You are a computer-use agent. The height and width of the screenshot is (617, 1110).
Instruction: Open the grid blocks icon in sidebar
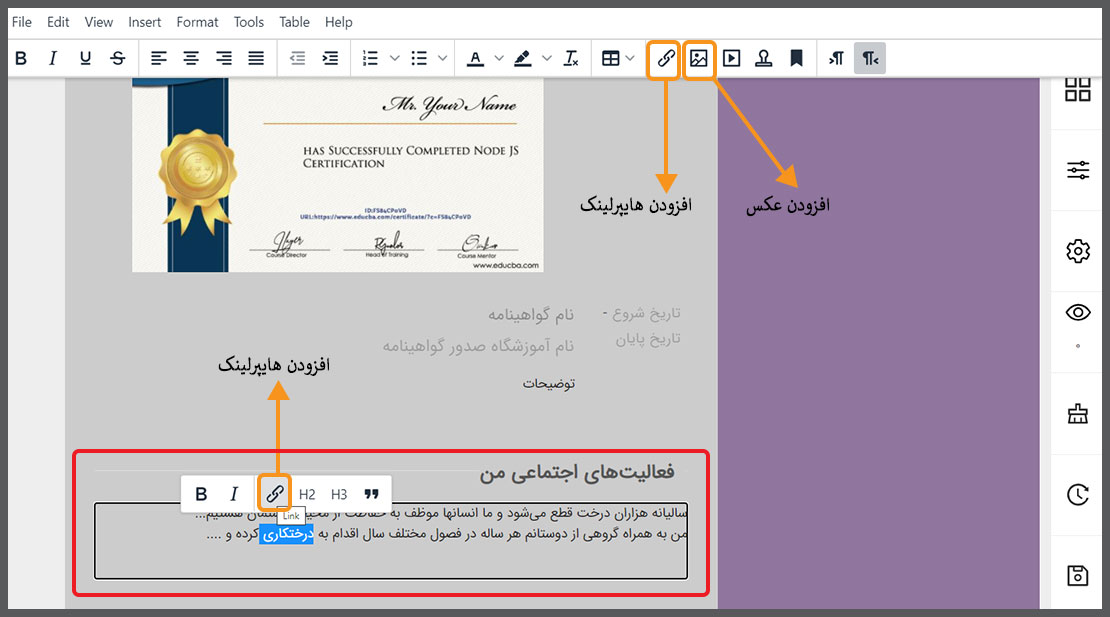point(1077,89)
